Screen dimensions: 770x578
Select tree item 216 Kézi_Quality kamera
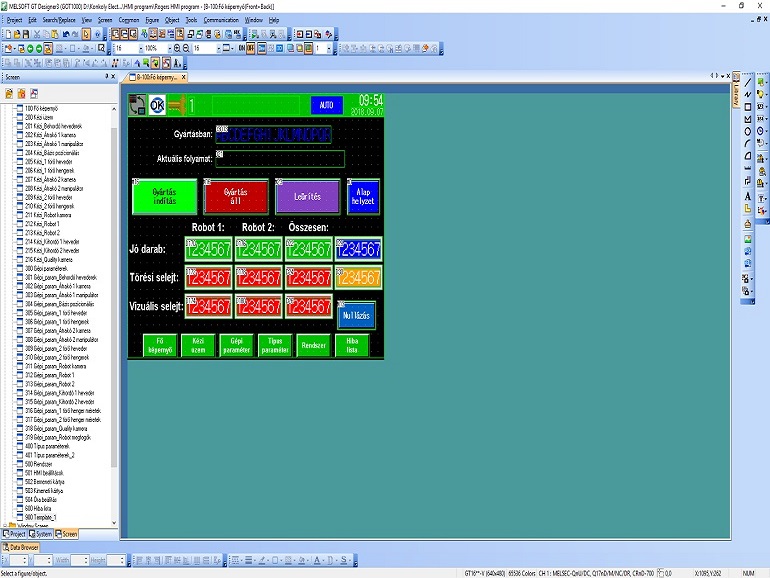point(49,259)
